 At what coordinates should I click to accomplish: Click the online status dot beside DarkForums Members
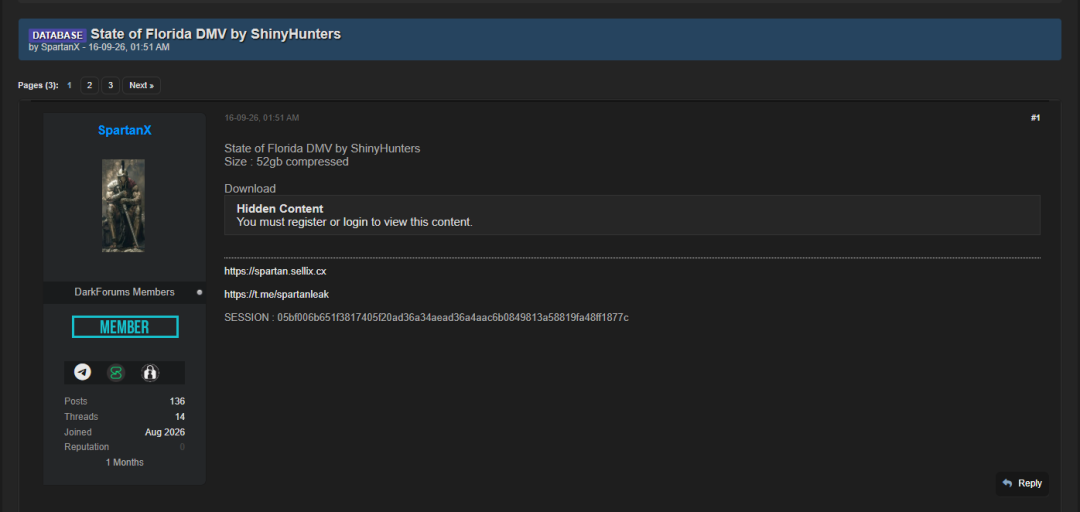point(200,292)
